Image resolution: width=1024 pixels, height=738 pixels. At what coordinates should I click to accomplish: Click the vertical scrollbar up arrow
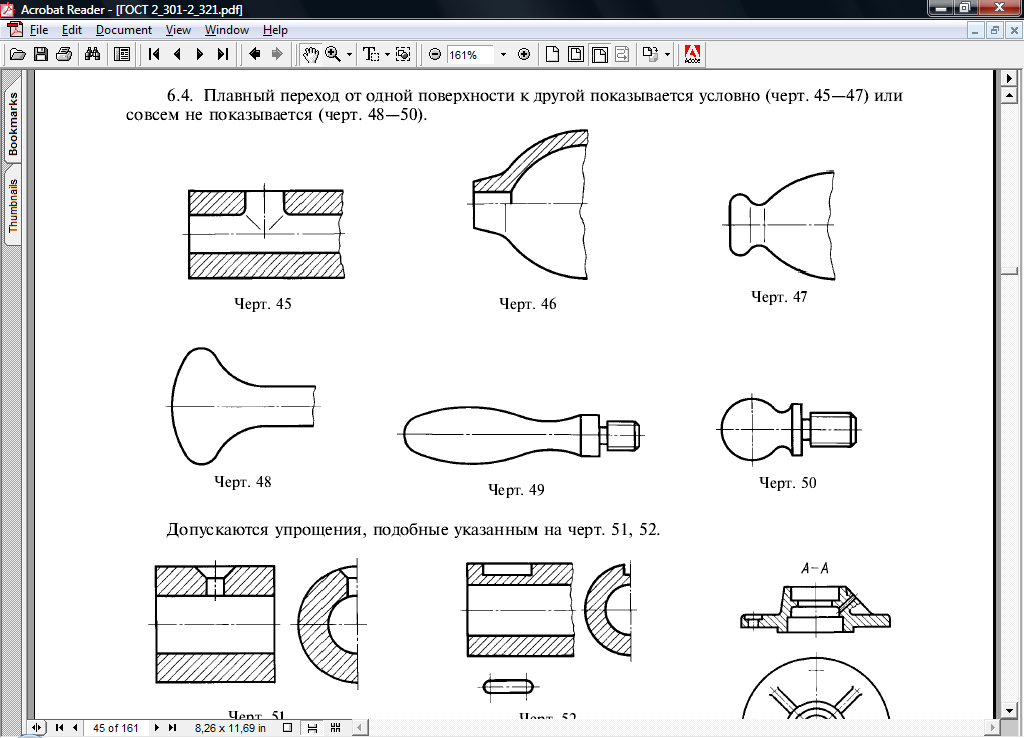click(x=1010, y=95)
